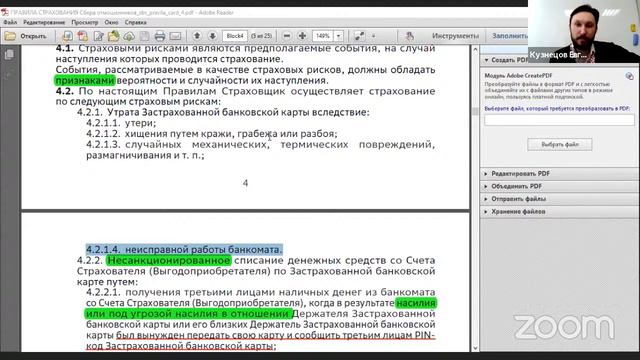Click the 149% zoom value field
The height and width of the screenshot is (360, 640).
(323, 36)
